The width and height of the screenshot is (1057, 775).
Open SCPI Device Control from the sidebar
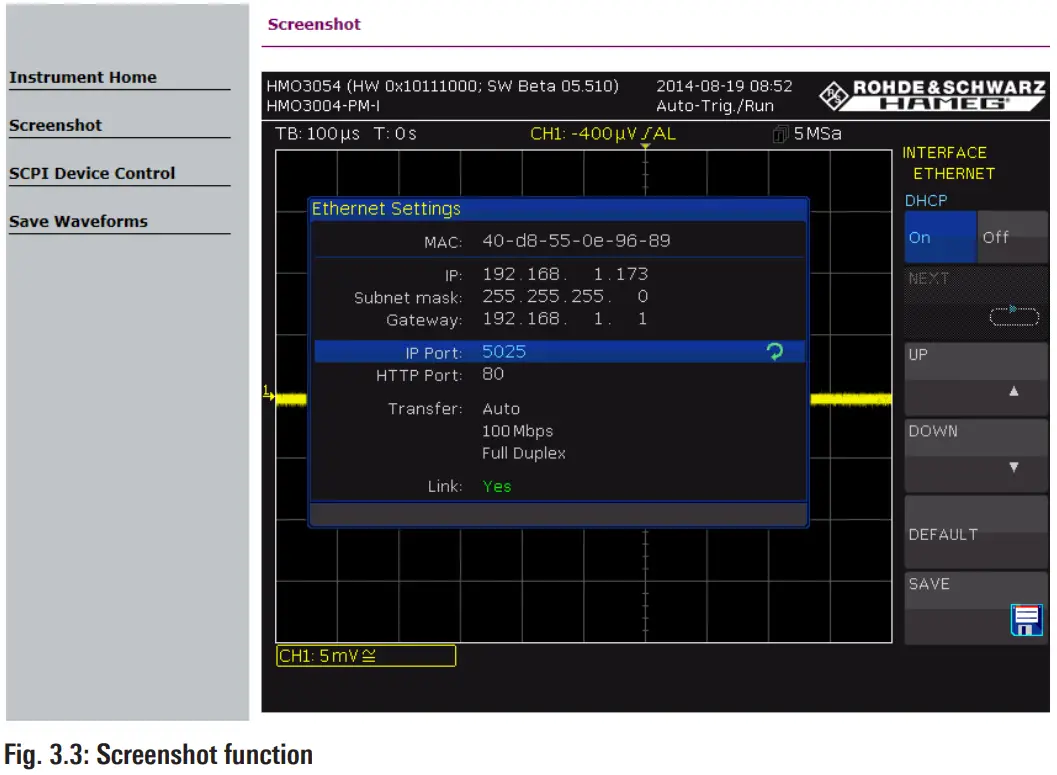tap(91, 173)
